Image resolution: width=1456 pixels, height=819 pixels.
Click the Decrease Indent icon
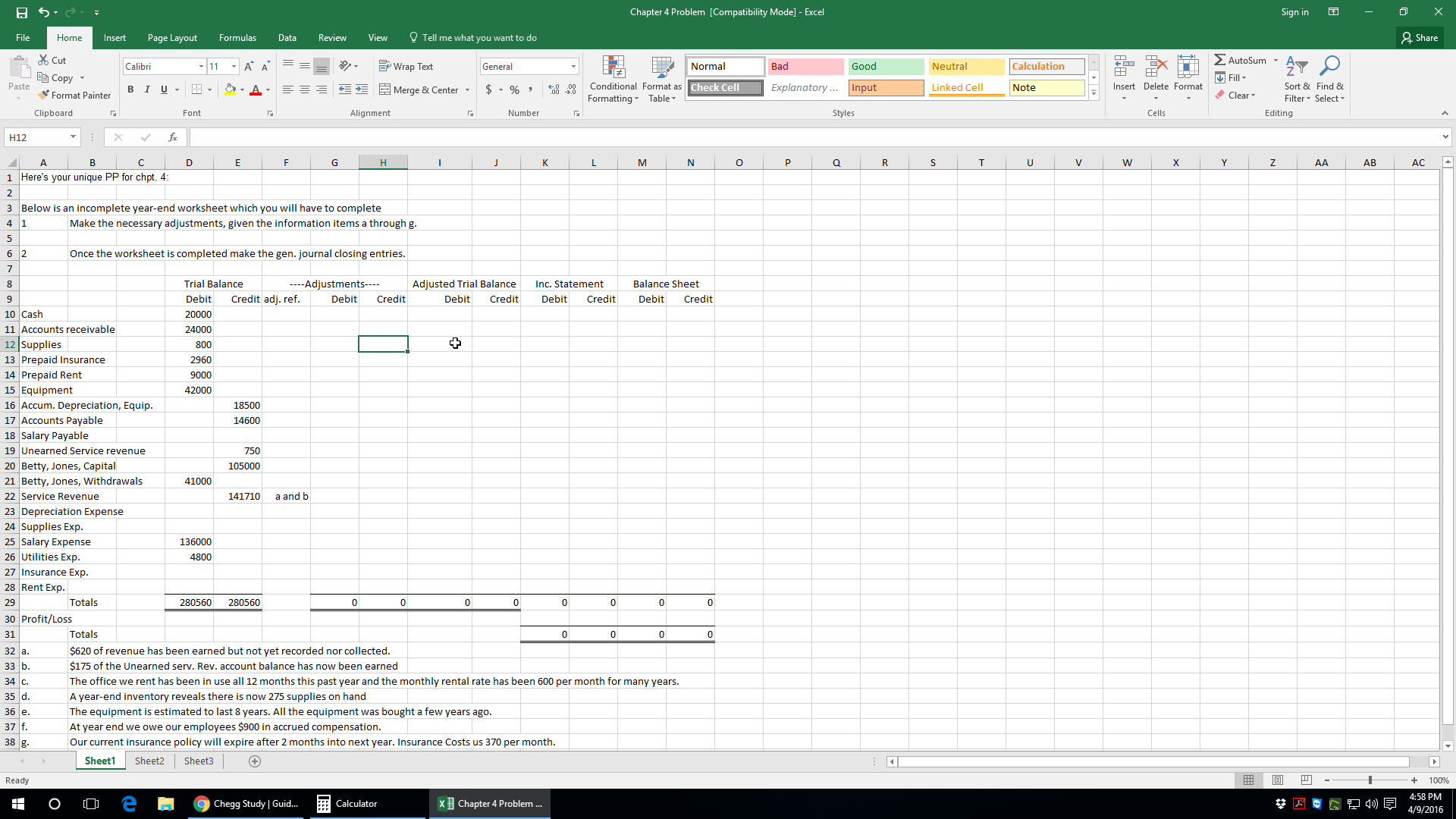click(x=345, y=89)
